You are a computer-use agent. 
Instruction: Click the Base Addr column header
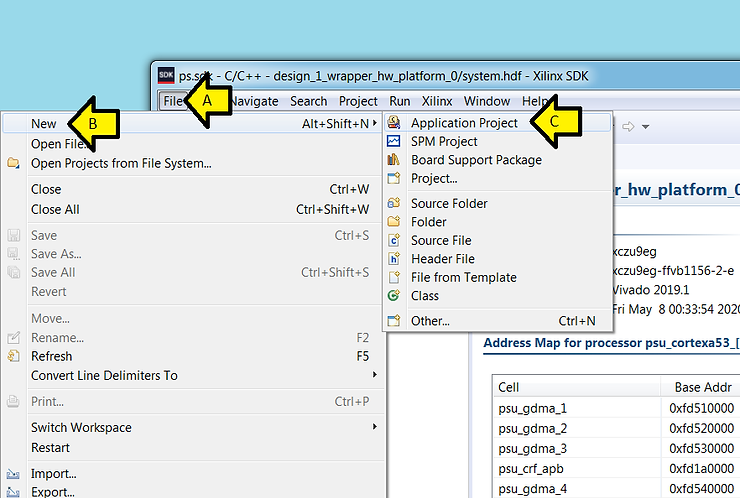pos(700,387)
